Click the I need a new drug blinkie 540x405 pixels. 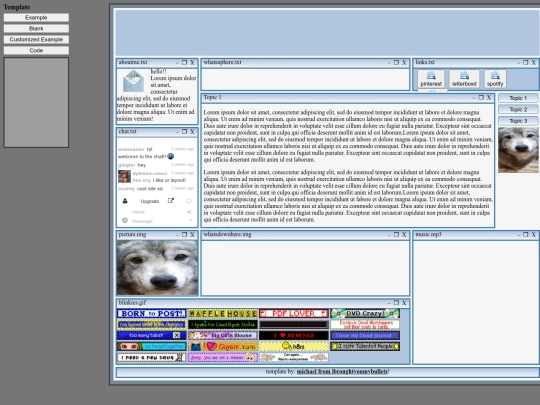(152, 357)
